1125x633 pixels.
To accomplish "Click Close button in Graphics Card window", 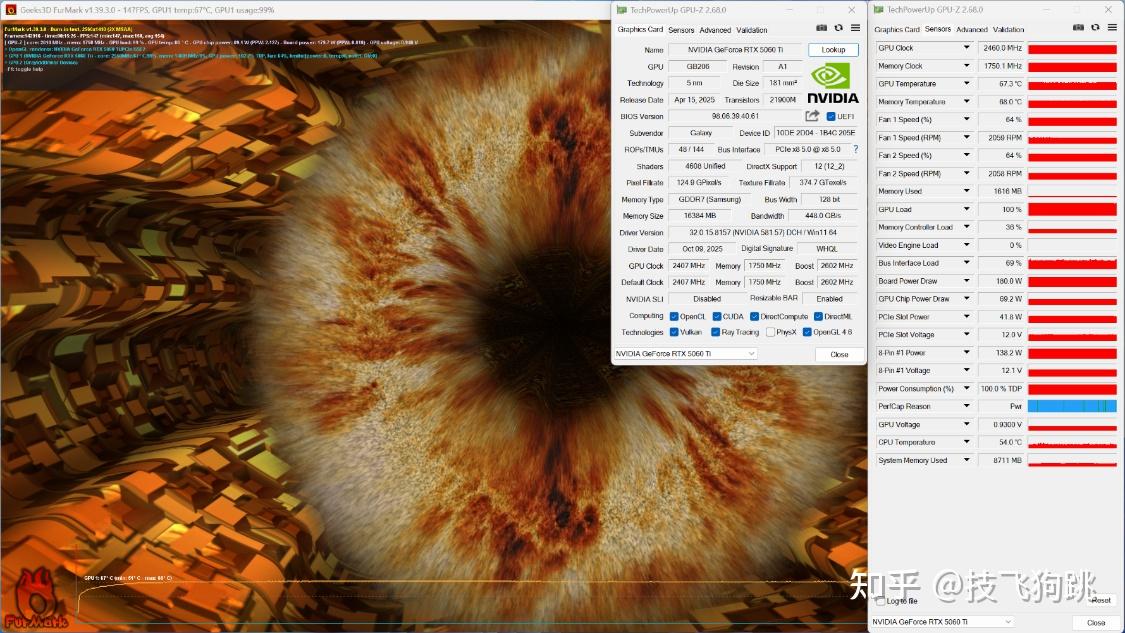I will point(839,355).
